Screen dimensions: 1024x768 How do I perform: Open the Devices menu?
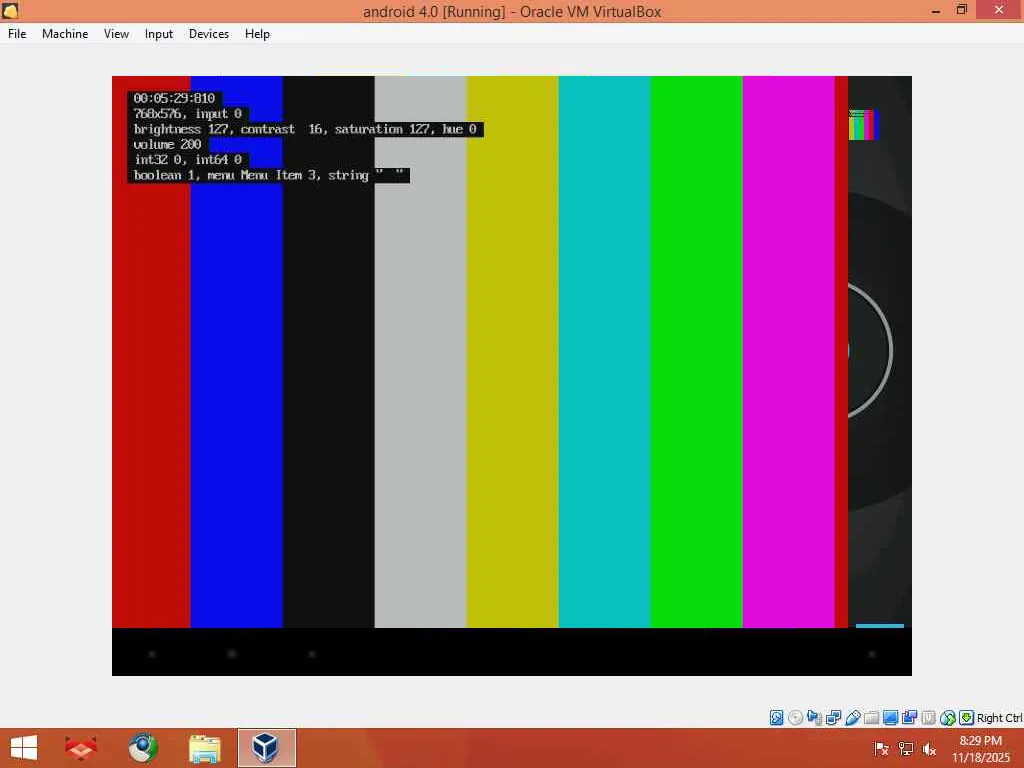pyautogui.click(x=208, y=34)
